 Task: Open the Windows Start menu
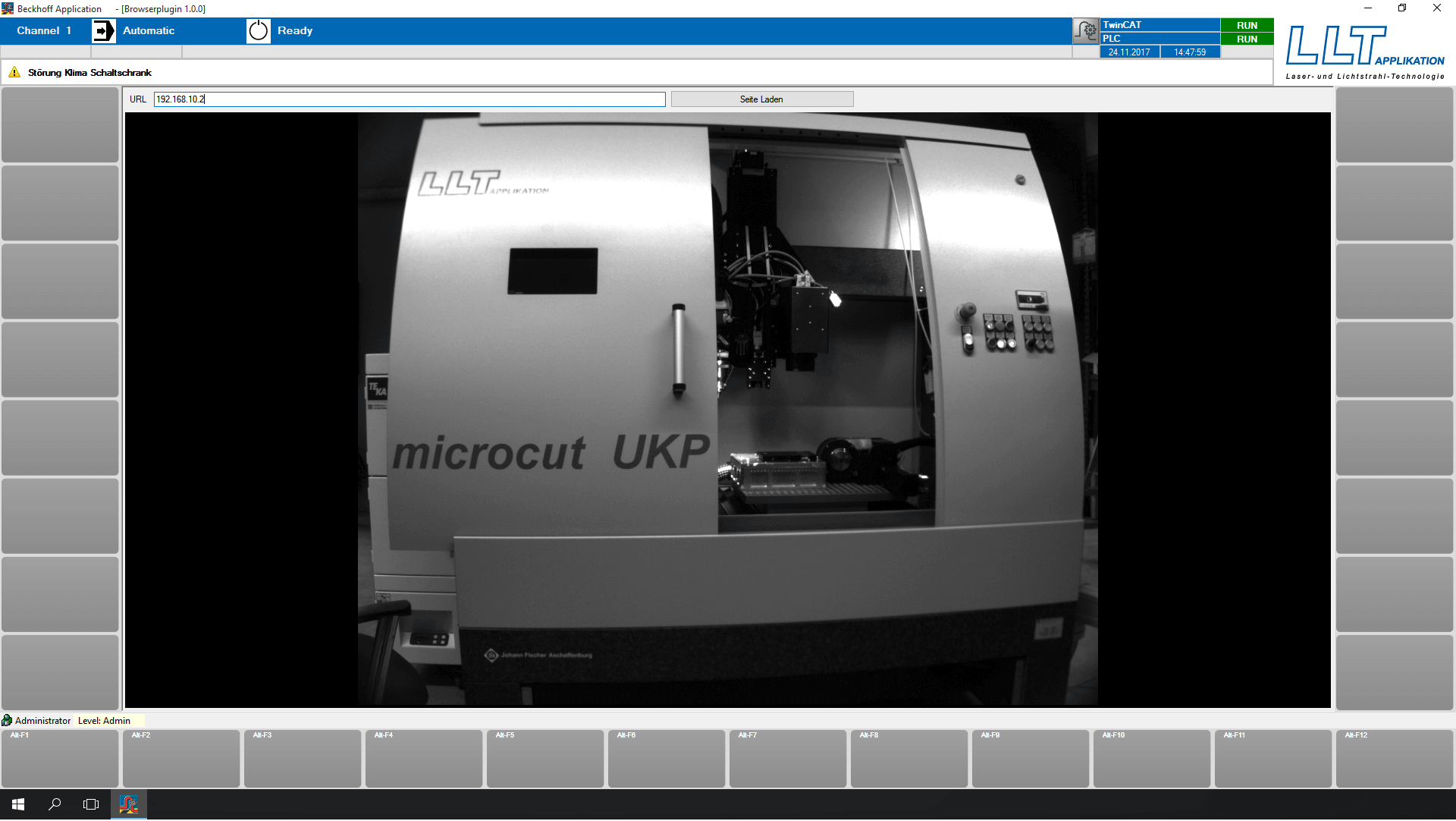pyautogui.click(x=18, y=805)
